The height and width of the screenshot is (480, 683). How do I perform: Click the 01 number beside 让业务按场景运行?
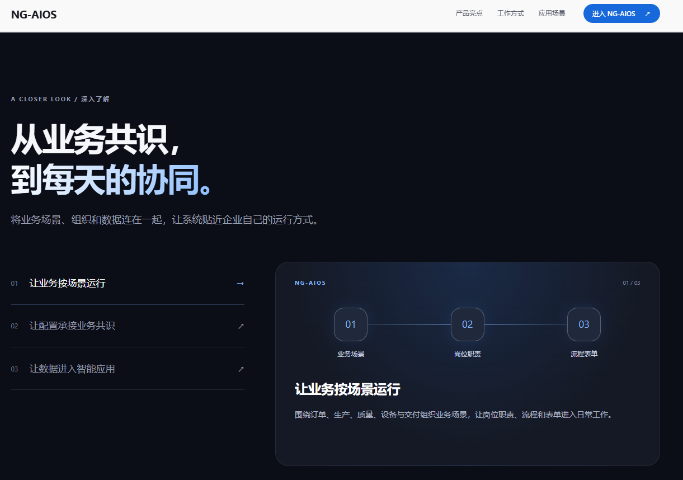coord(14,284)
